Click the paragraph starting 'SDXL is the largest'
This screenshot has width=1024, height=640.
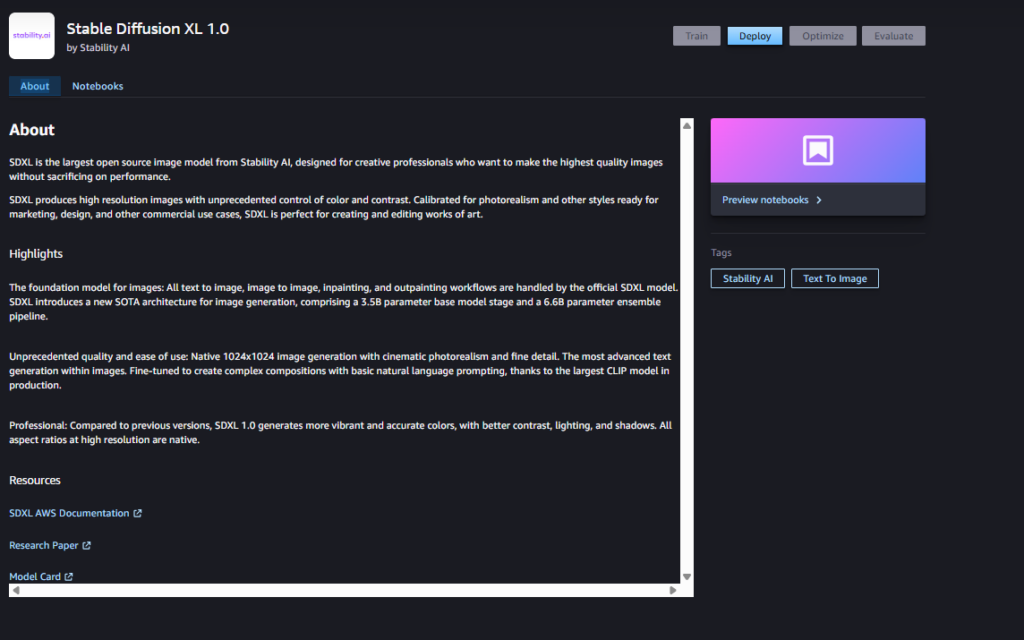pyautogui.click(x=336, y=169)
